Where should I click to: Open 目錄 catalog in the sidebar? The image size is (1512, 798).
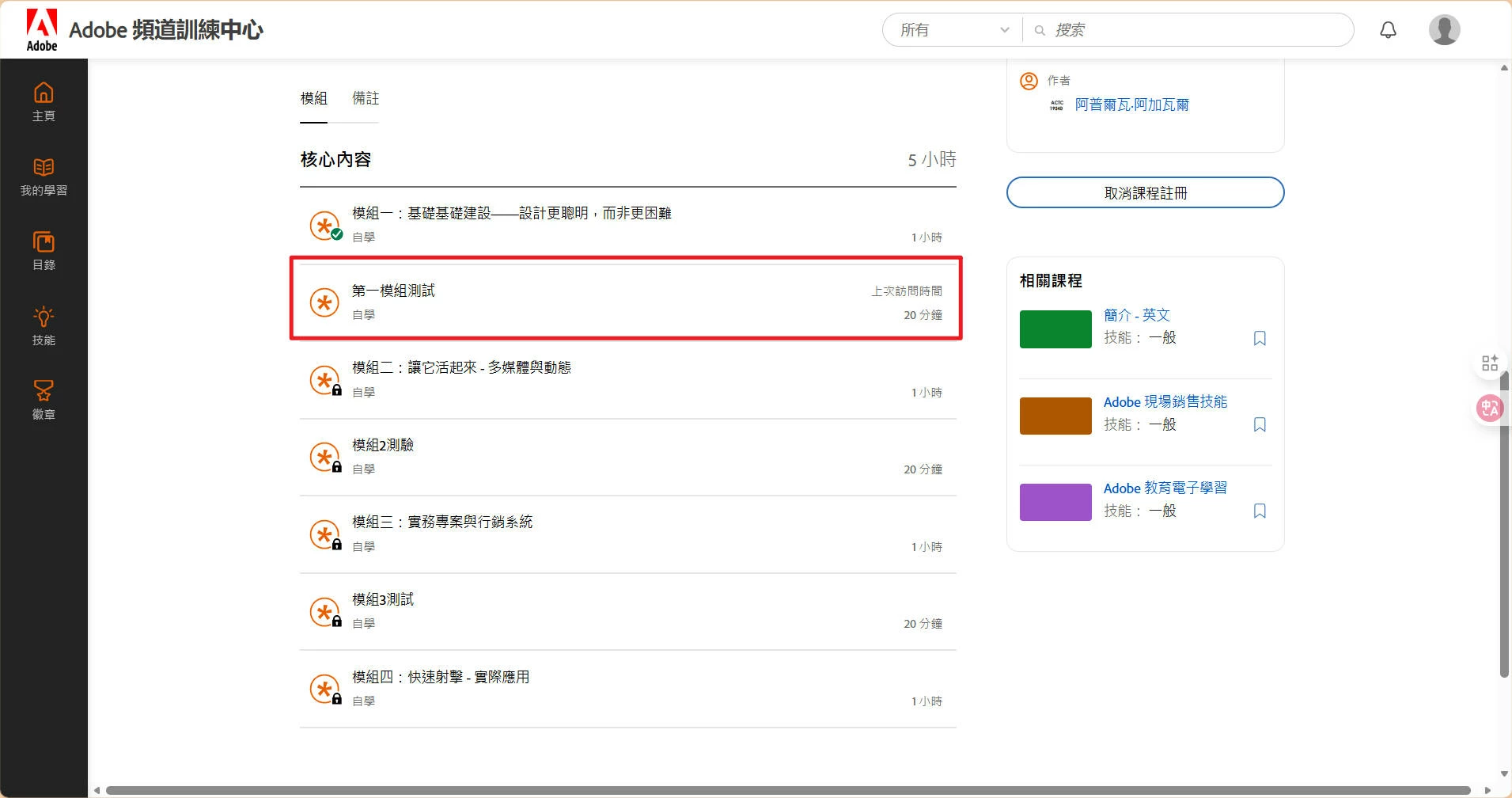click(x=44, y=251)
